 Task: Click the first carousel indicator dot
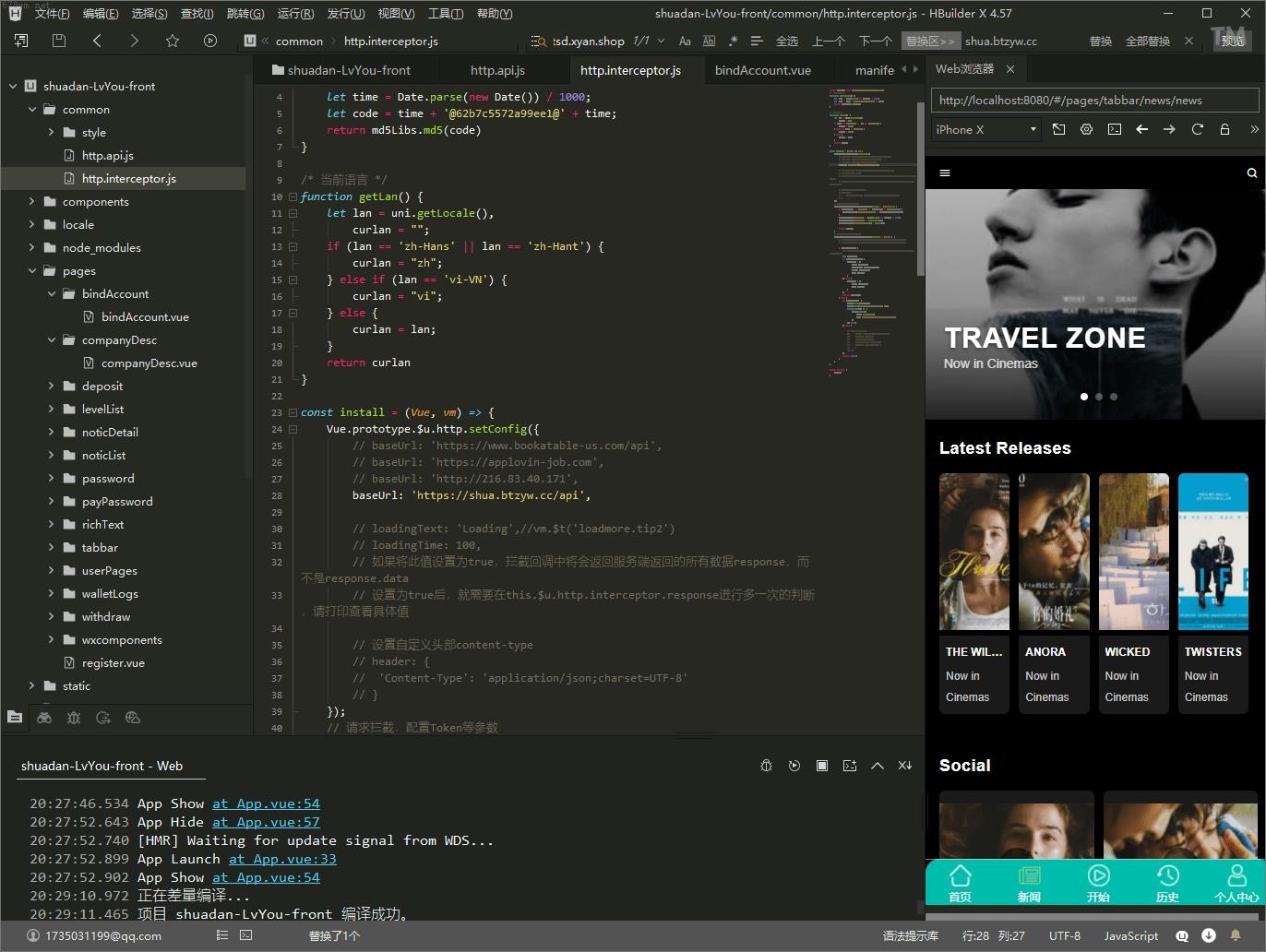click(1084, 397)
